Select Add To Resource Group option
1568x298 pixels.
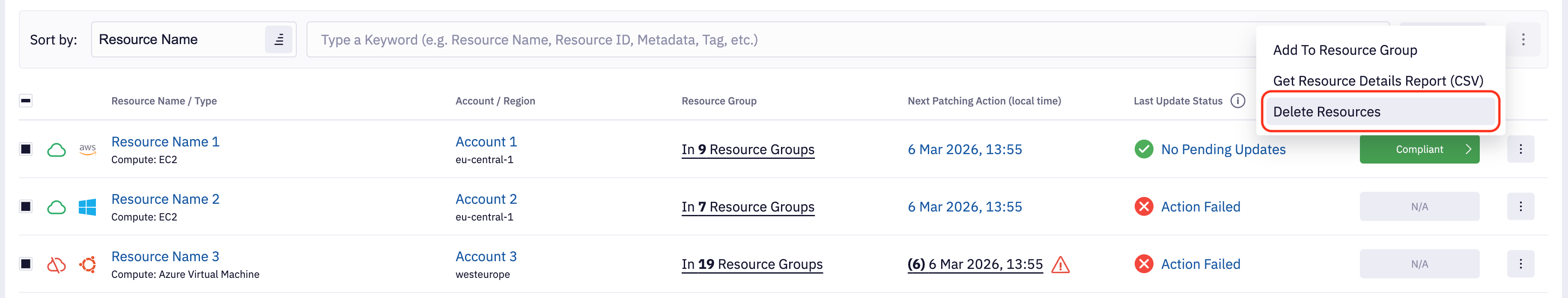(x=1344, y=51)
